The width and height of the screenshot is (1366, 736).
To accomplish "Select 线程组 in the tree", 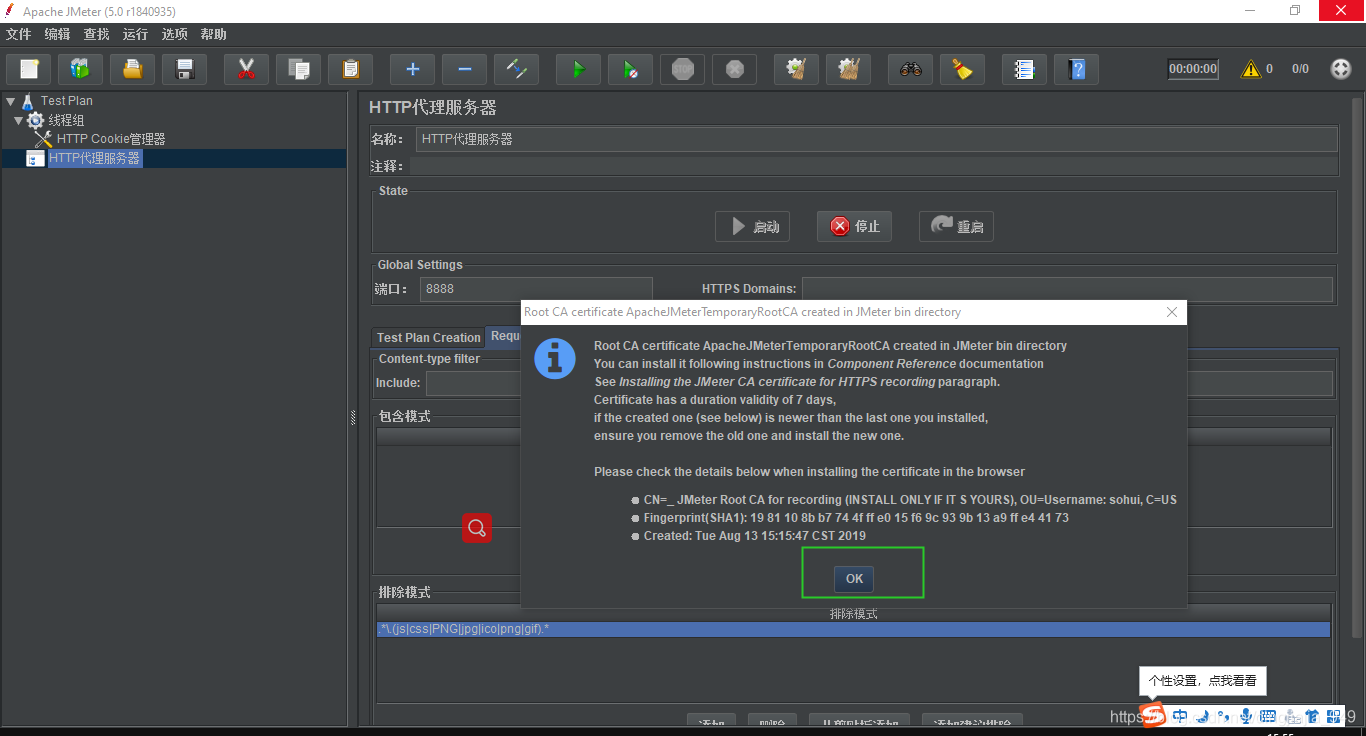I will [67, 120].
